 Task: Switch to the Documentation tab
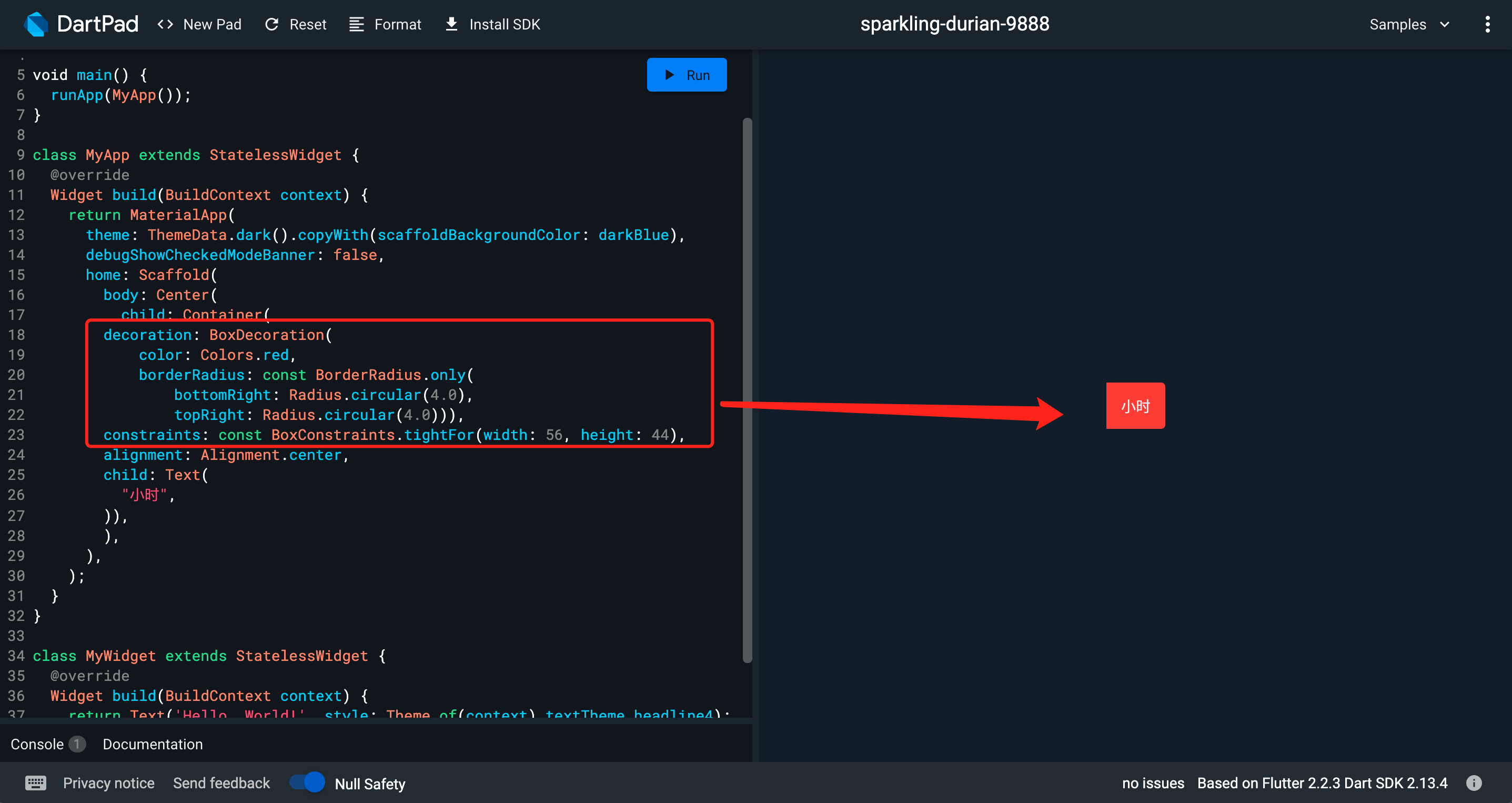pos(153,744)
